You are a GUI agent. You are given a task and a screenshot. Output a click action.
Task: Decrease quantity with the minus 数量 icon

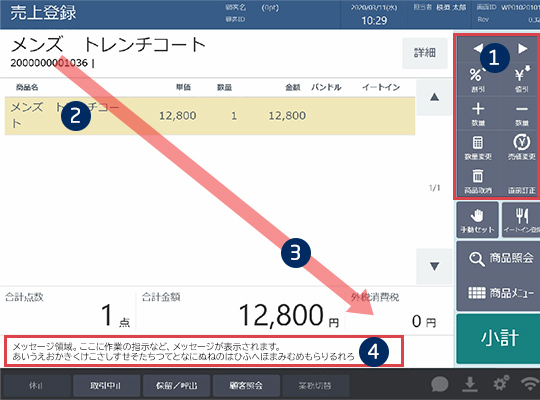coord(522,114)
